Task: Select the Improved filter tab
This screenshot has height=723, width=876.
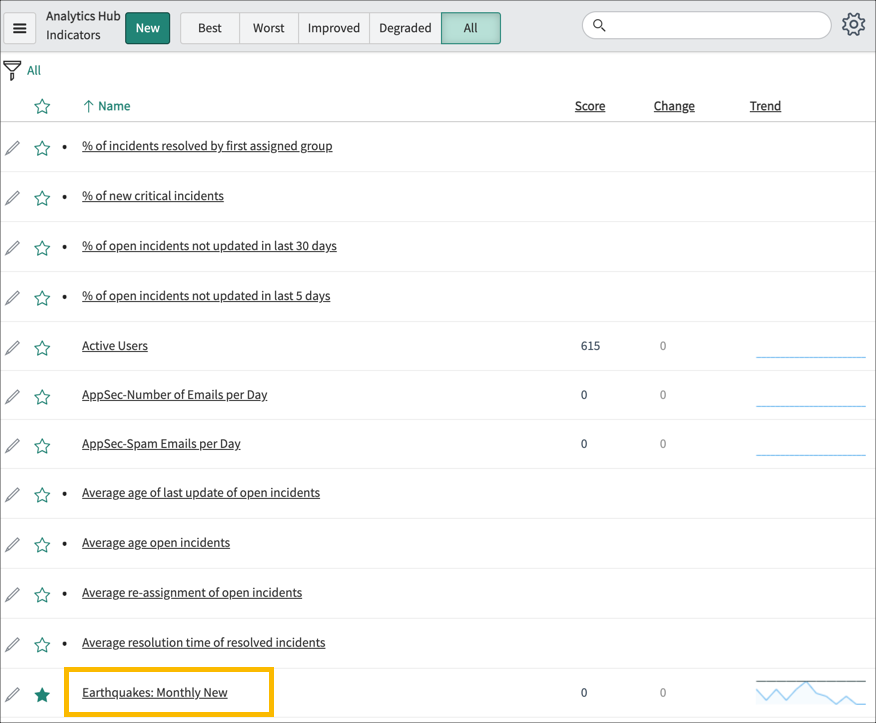Action: [x=333, y=28]
